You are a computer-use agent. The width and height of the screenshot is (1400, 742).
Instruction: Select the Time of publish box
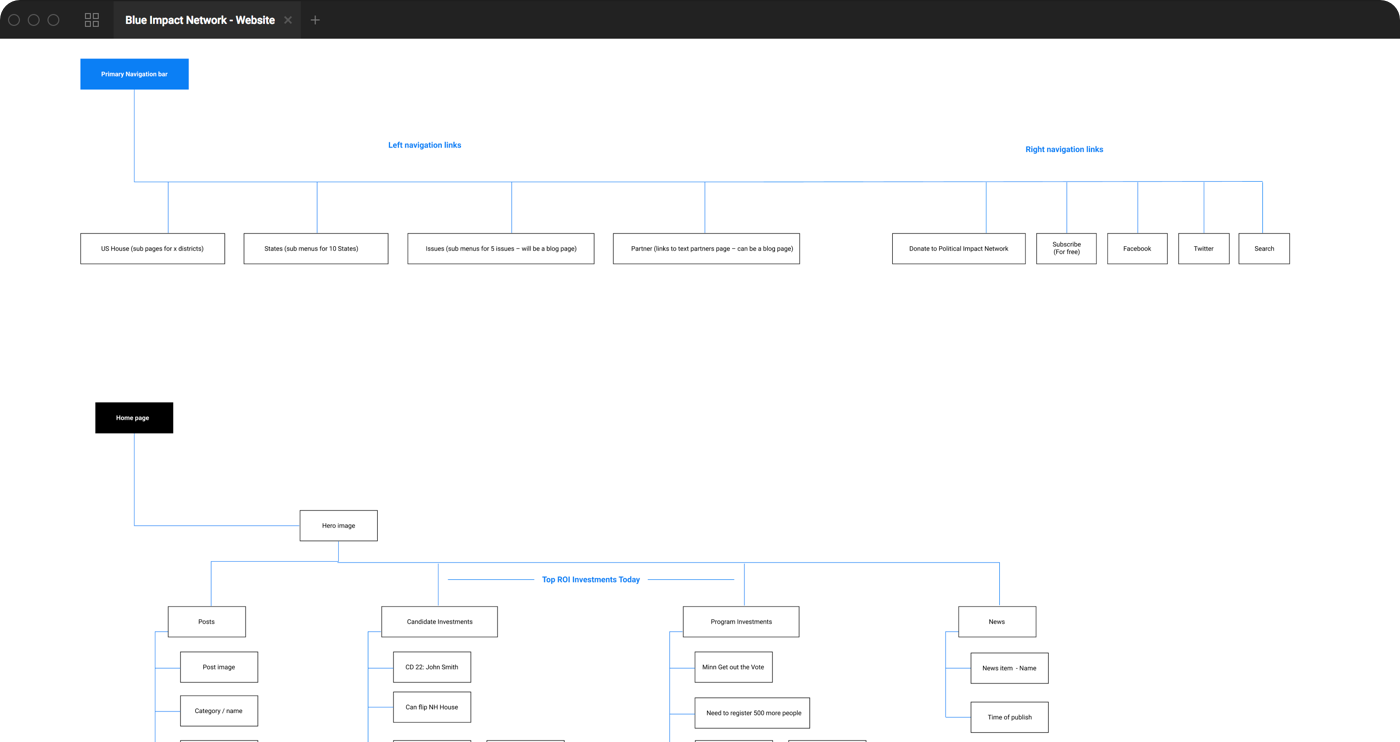[1009, 717]
